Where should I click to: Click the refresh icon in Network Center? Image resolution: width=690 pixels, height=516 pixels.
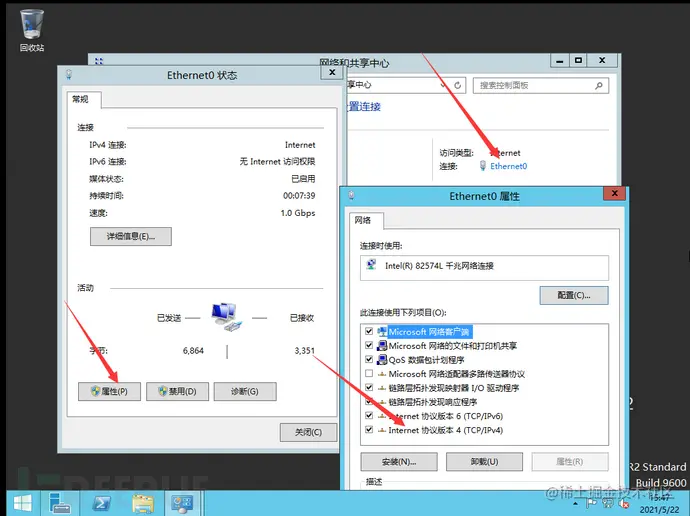[x=458, y=85]
